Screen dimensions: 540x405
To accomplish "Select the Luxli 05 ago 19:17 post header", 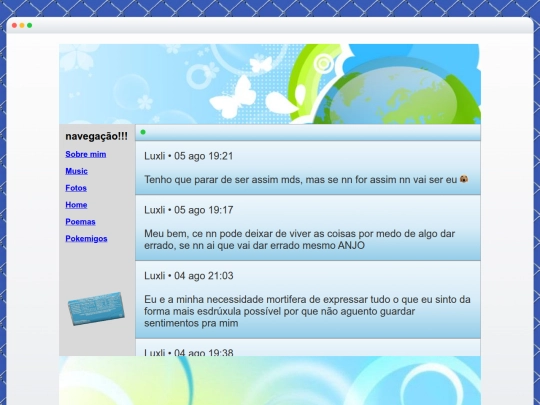I will pos(189,210).
